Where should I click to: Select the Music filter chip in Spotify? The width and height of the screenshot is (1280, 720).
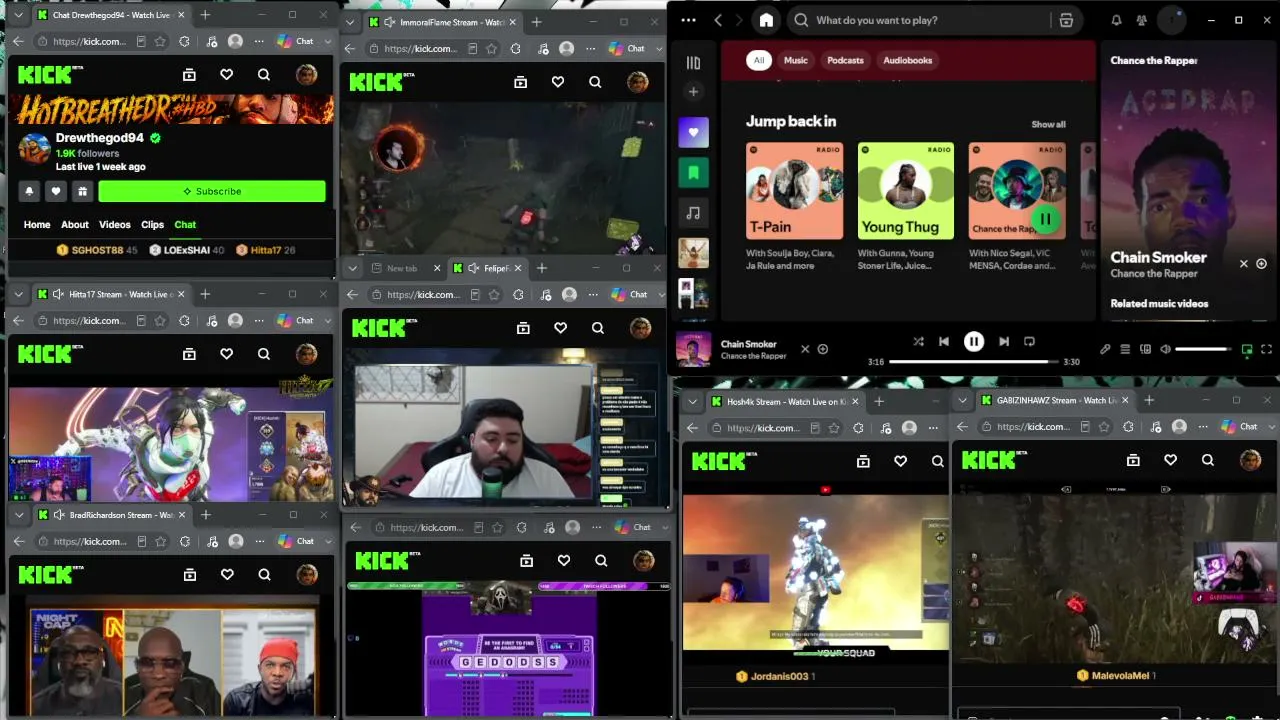796,60
